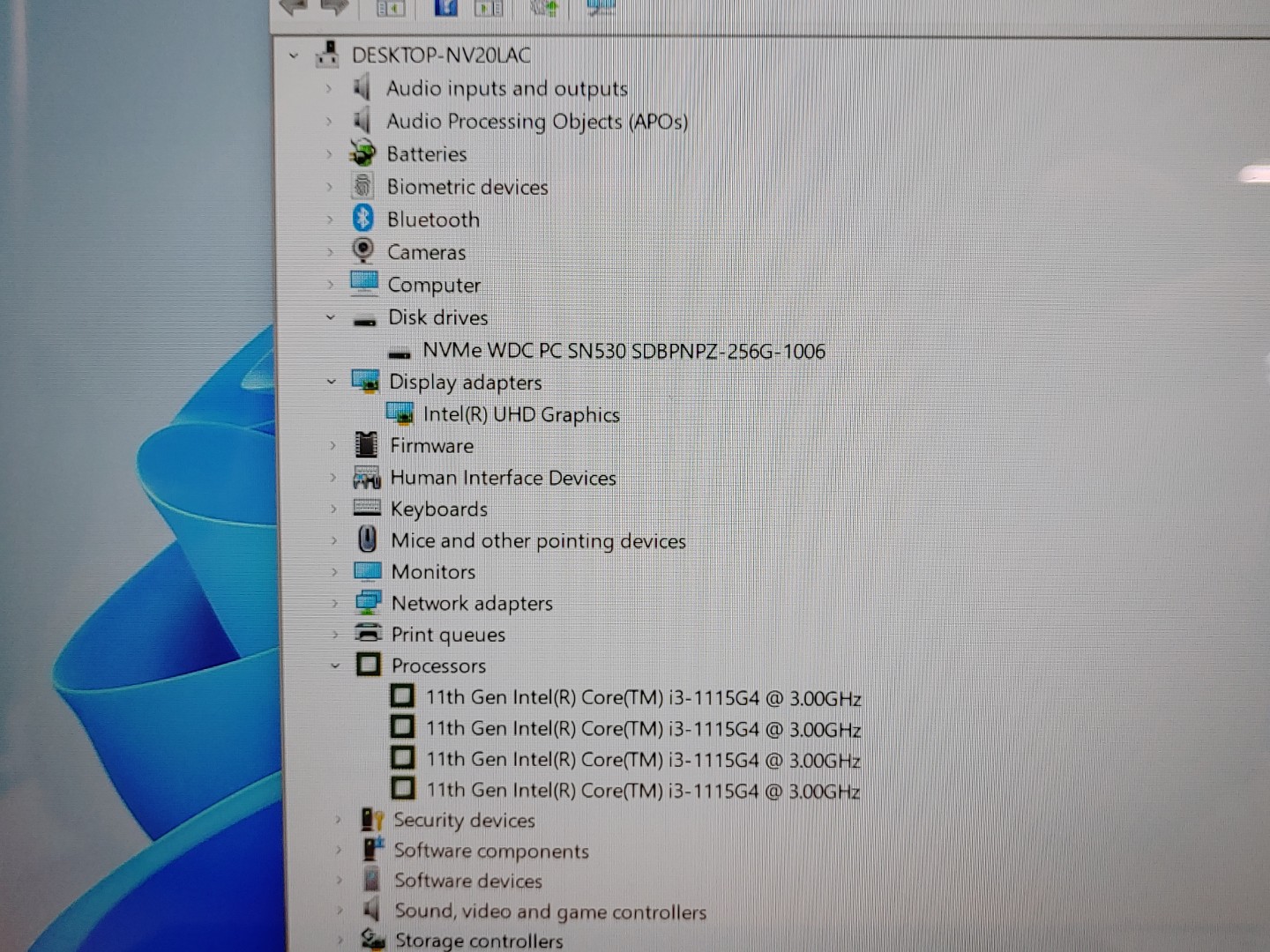Click the Batteries category icon
This screenshot has width=1270, height=952.
click(362, 153)
